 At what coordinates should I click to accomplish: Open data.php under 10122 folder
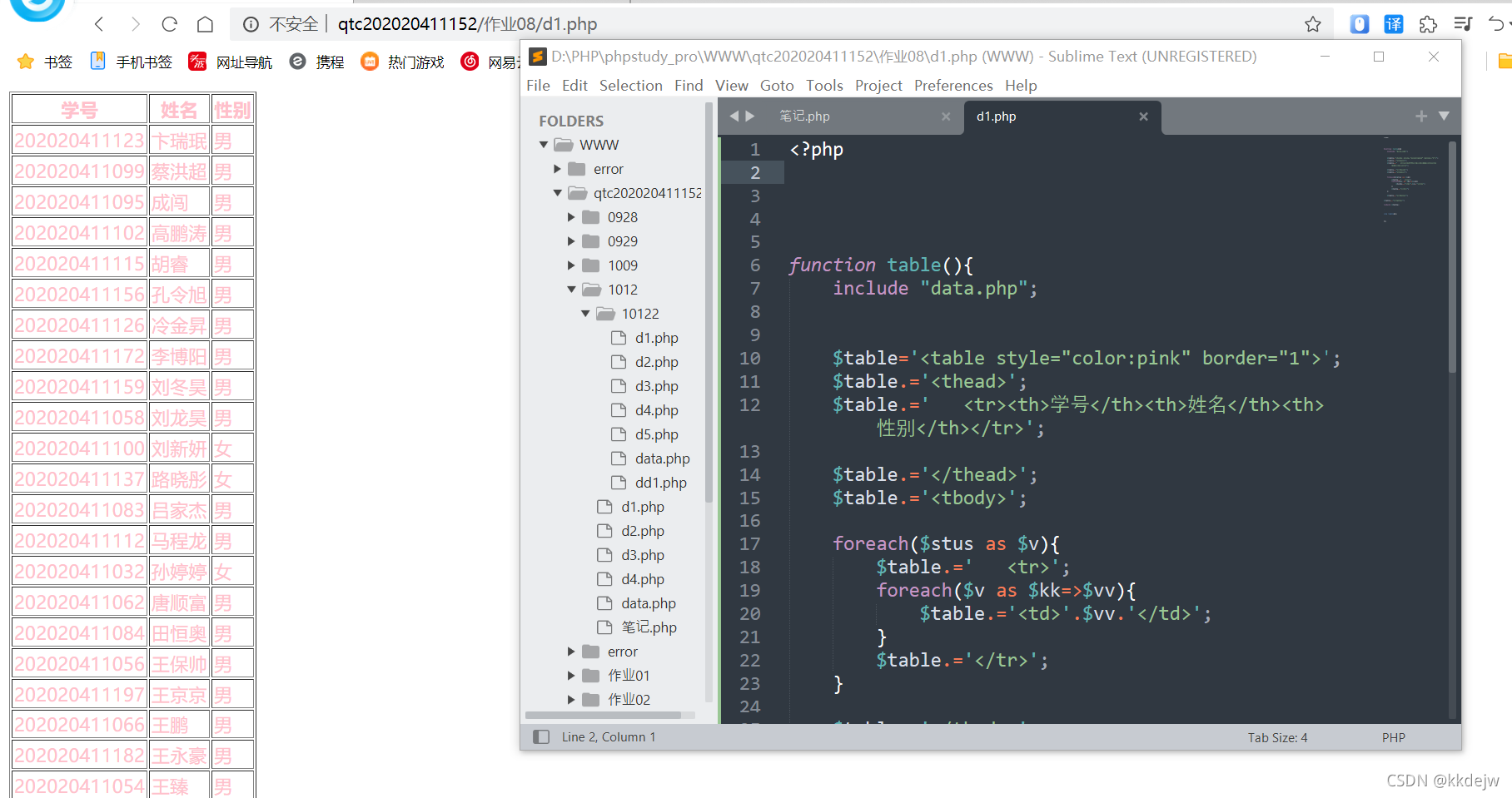click(x=662, y=458)
